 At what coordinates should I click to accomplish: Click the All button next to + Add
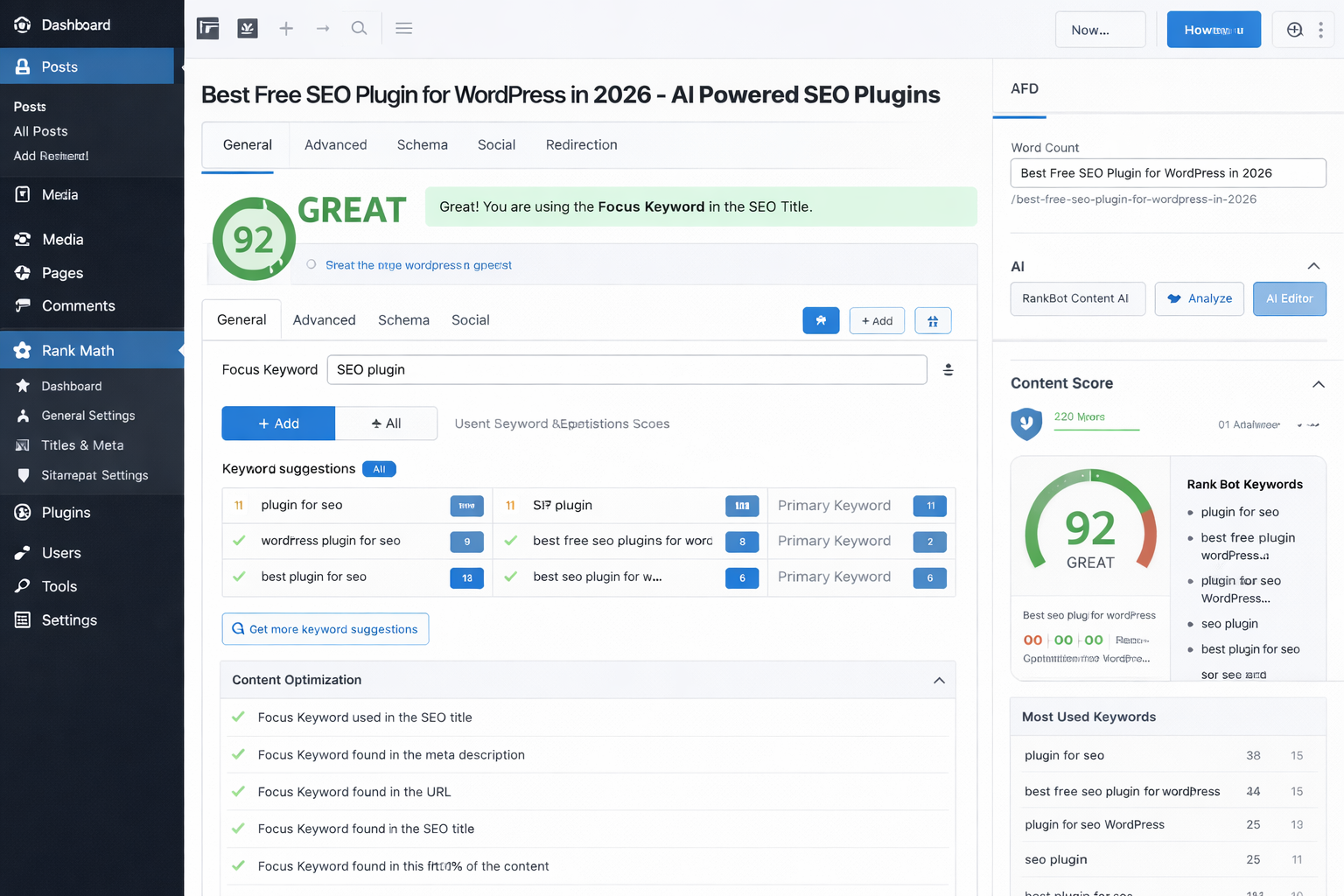pos(386,423)
